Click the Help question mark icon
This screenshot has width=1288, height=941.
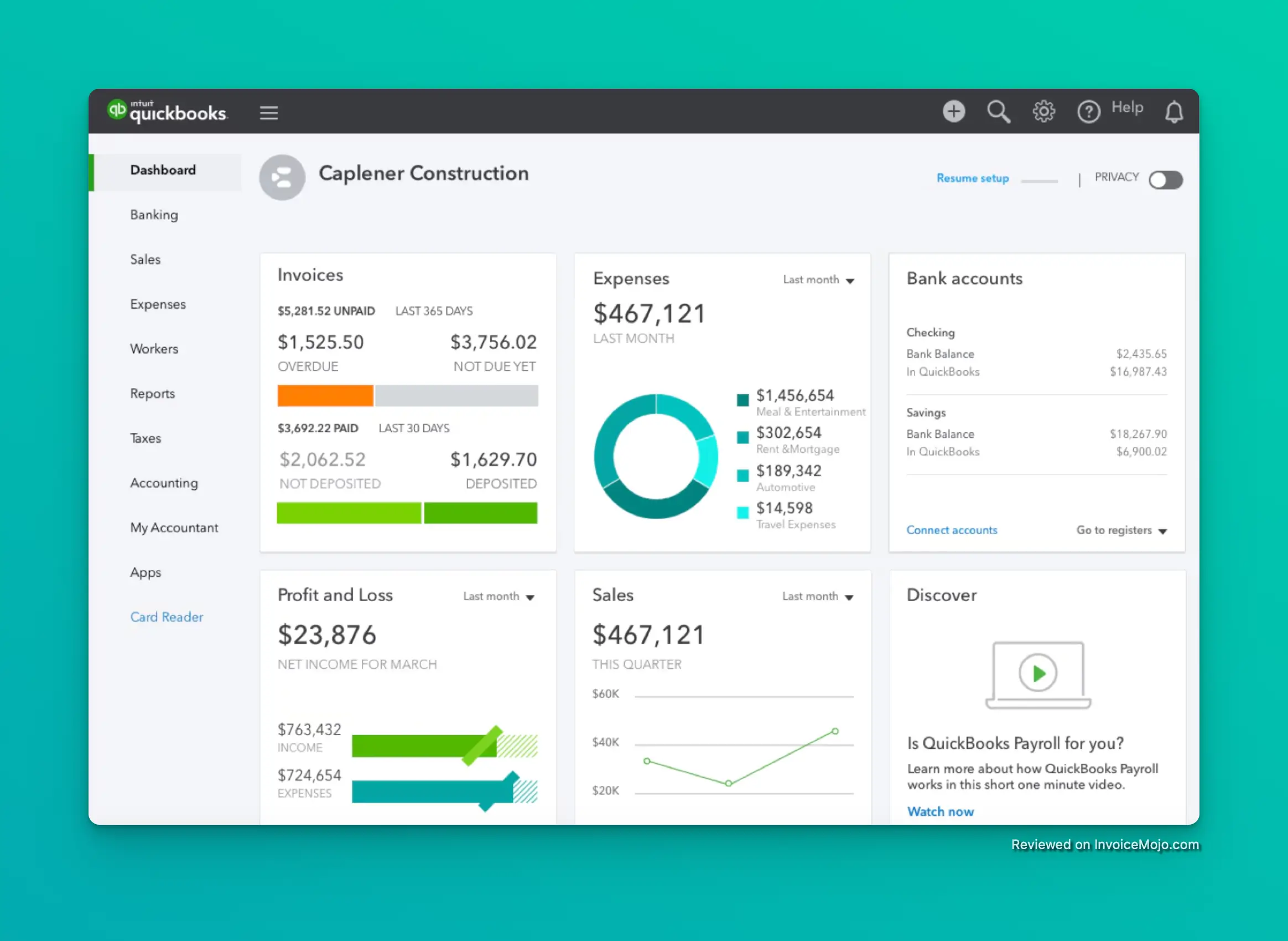coord(1089,111)
